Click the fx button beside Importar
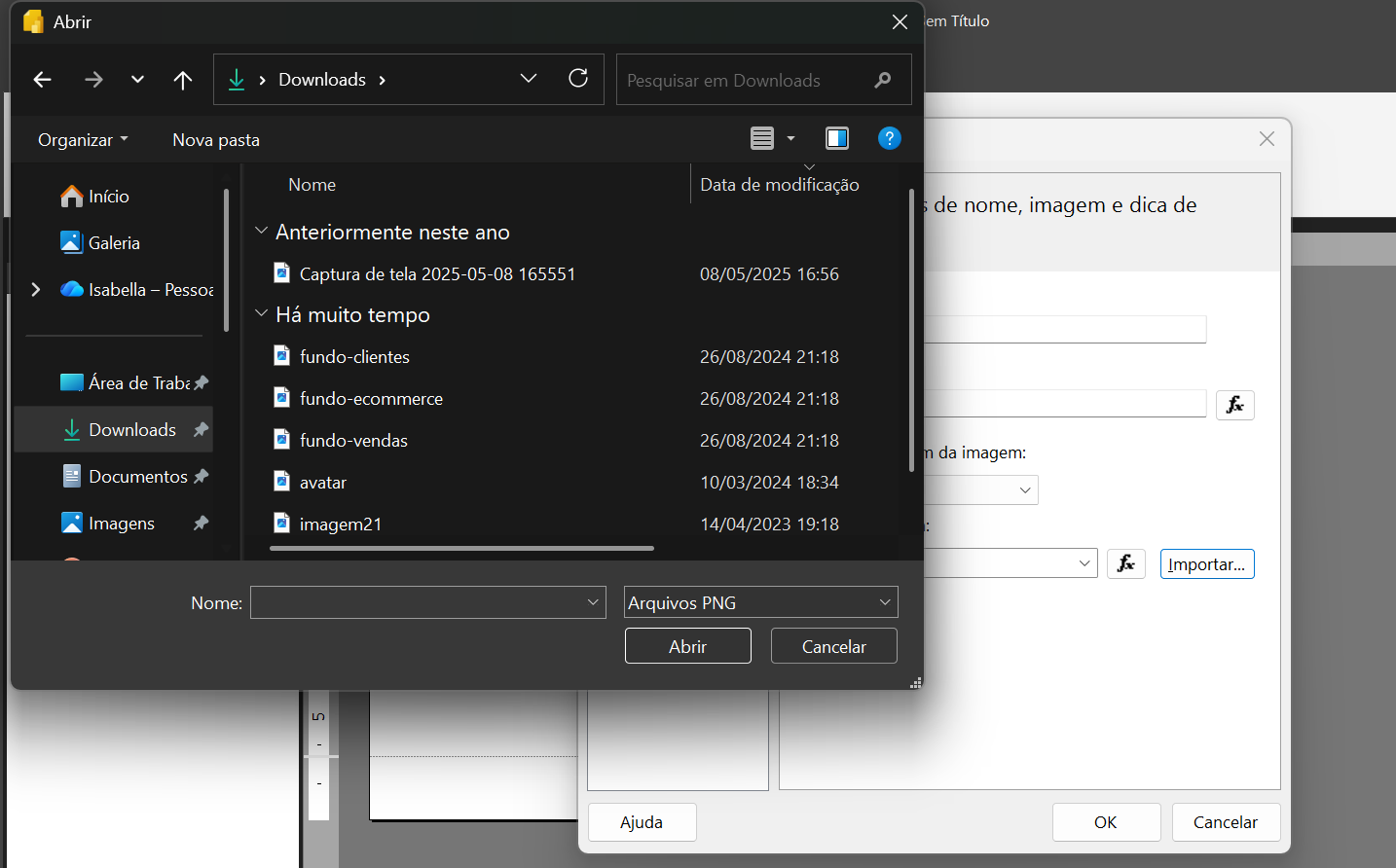The width and height of the screenshot is (1396, 868). [1125, 563]
